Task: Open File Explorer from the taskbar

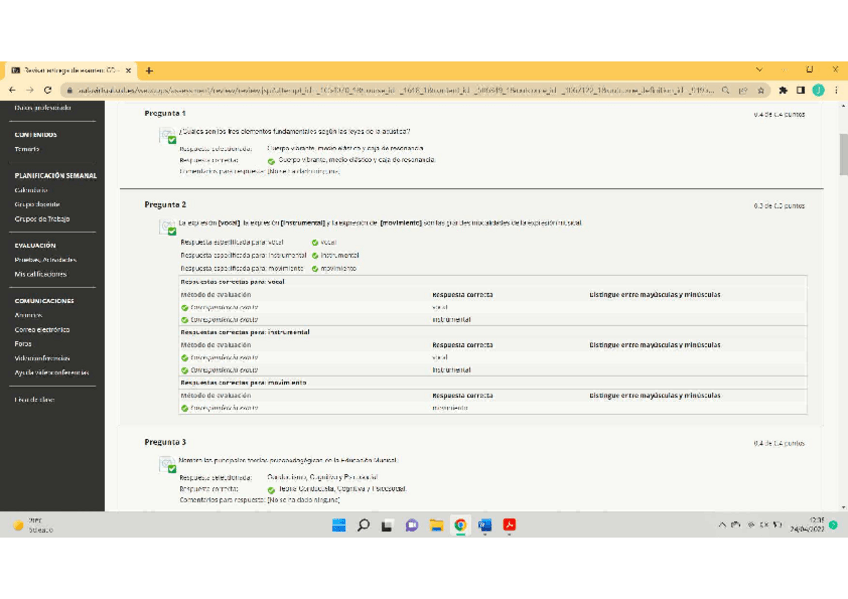Action: (436, 525)
